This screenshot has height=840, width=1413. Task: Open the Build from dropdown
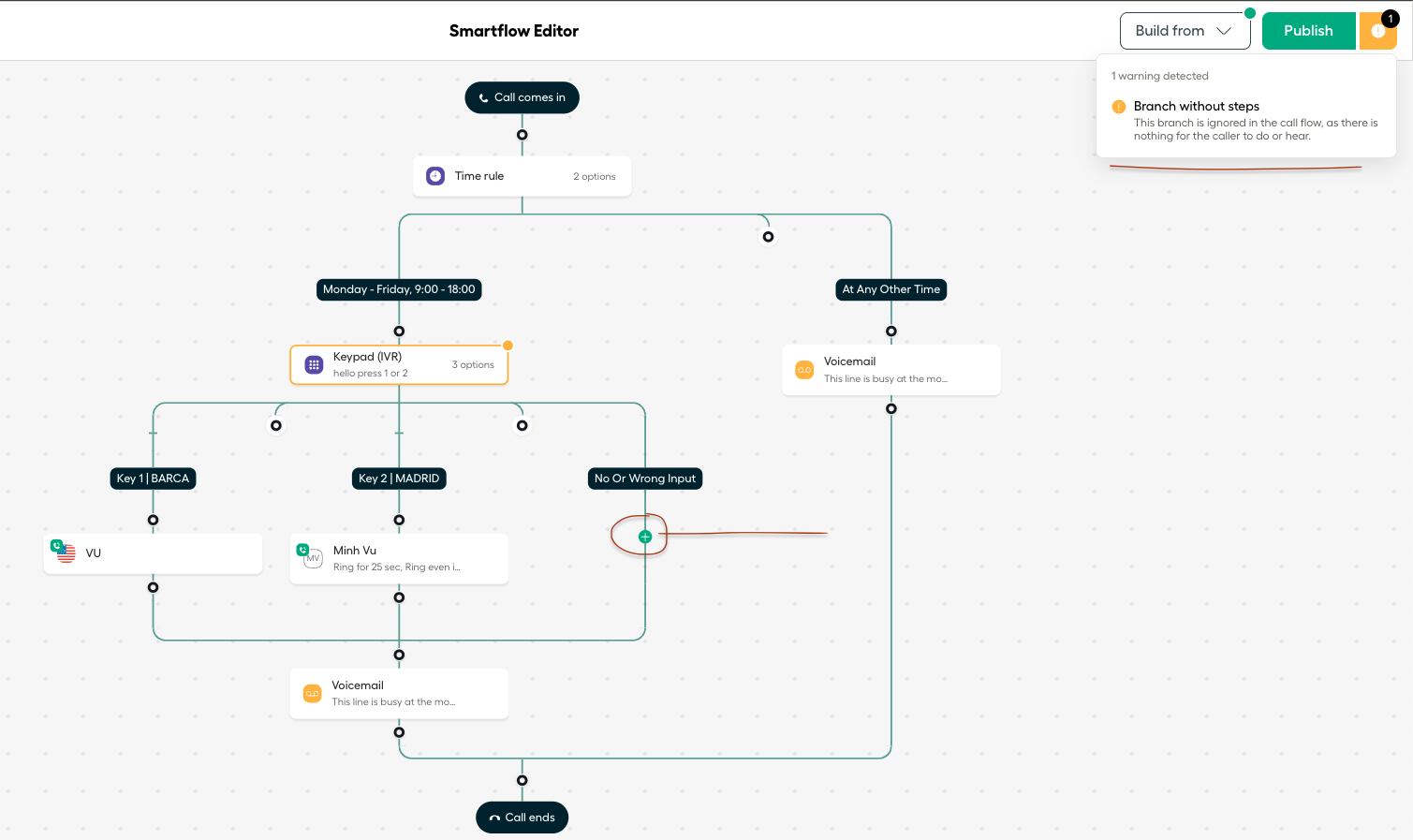click(x=1185, y=31)
